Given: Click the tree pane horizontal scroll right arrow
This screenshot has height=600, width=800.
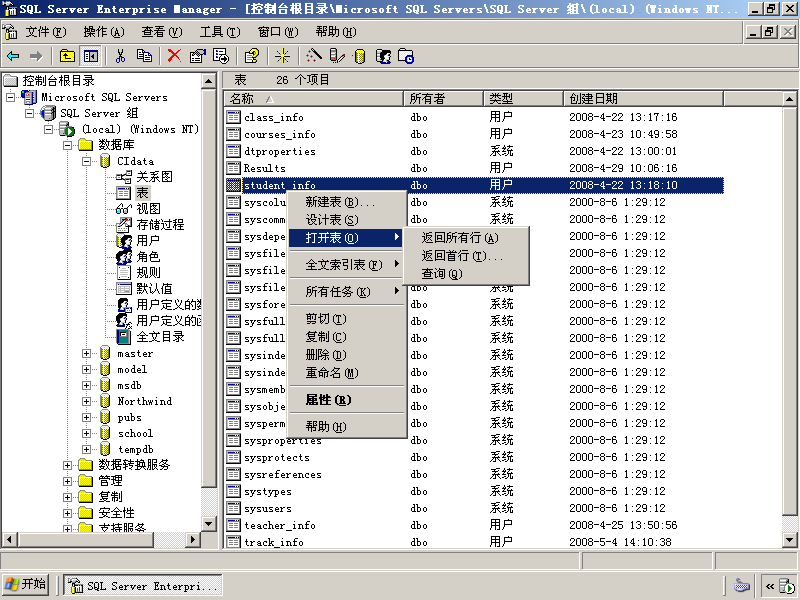Looking at the screenshot, I should click(x=192, y=539).
